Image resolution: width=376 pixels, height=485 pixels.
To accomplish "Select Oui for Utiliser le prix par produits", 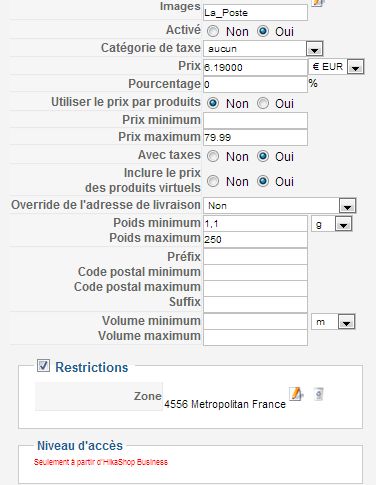I will tap(263, 103).
